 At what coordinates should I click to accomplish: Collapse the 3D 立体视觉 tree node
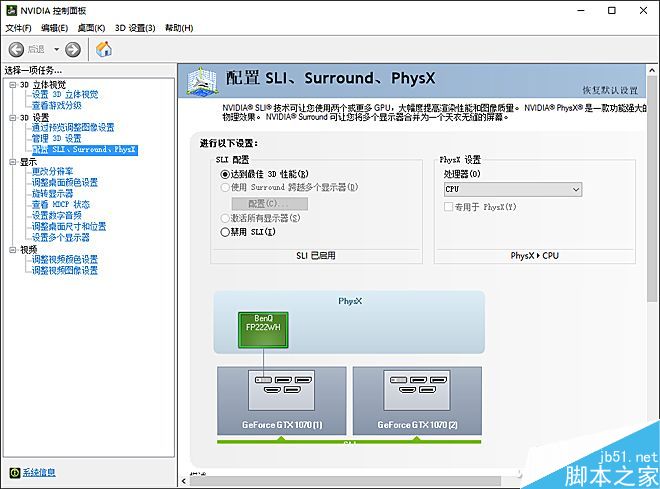[13, 85]
